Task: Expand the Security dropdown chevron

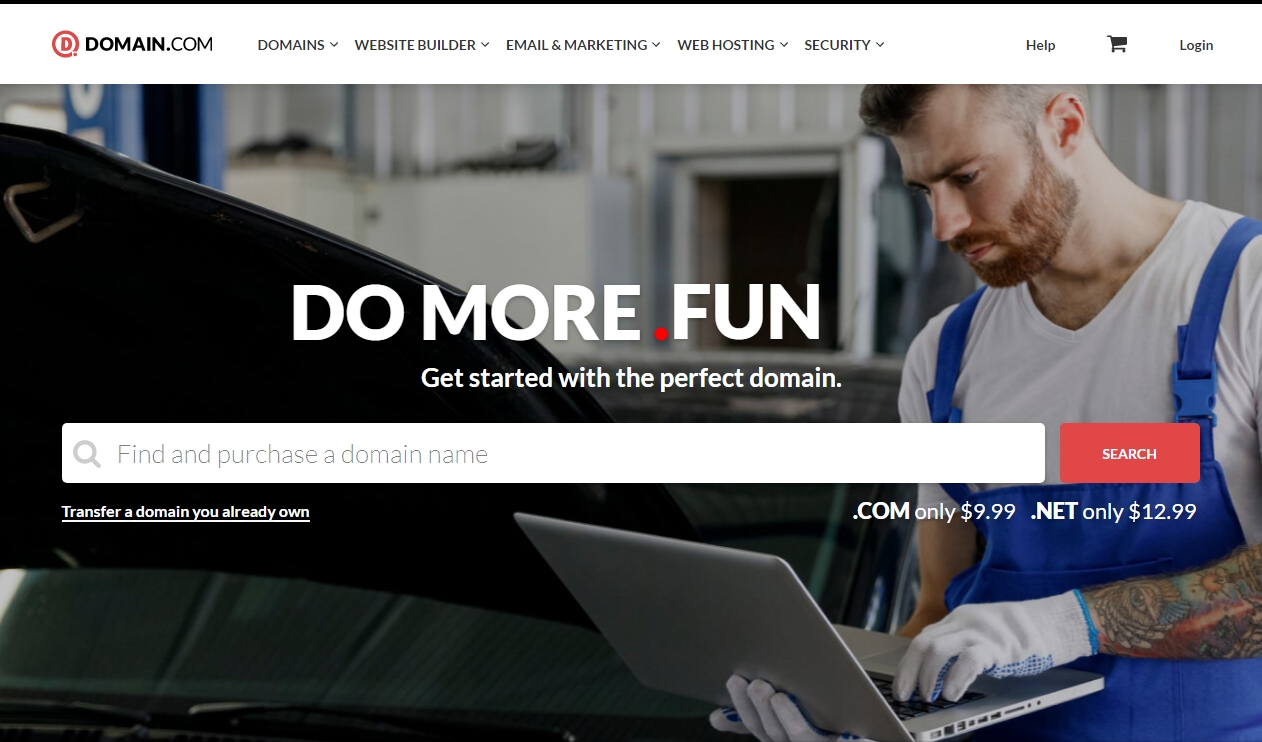Action: click(880, 44)
